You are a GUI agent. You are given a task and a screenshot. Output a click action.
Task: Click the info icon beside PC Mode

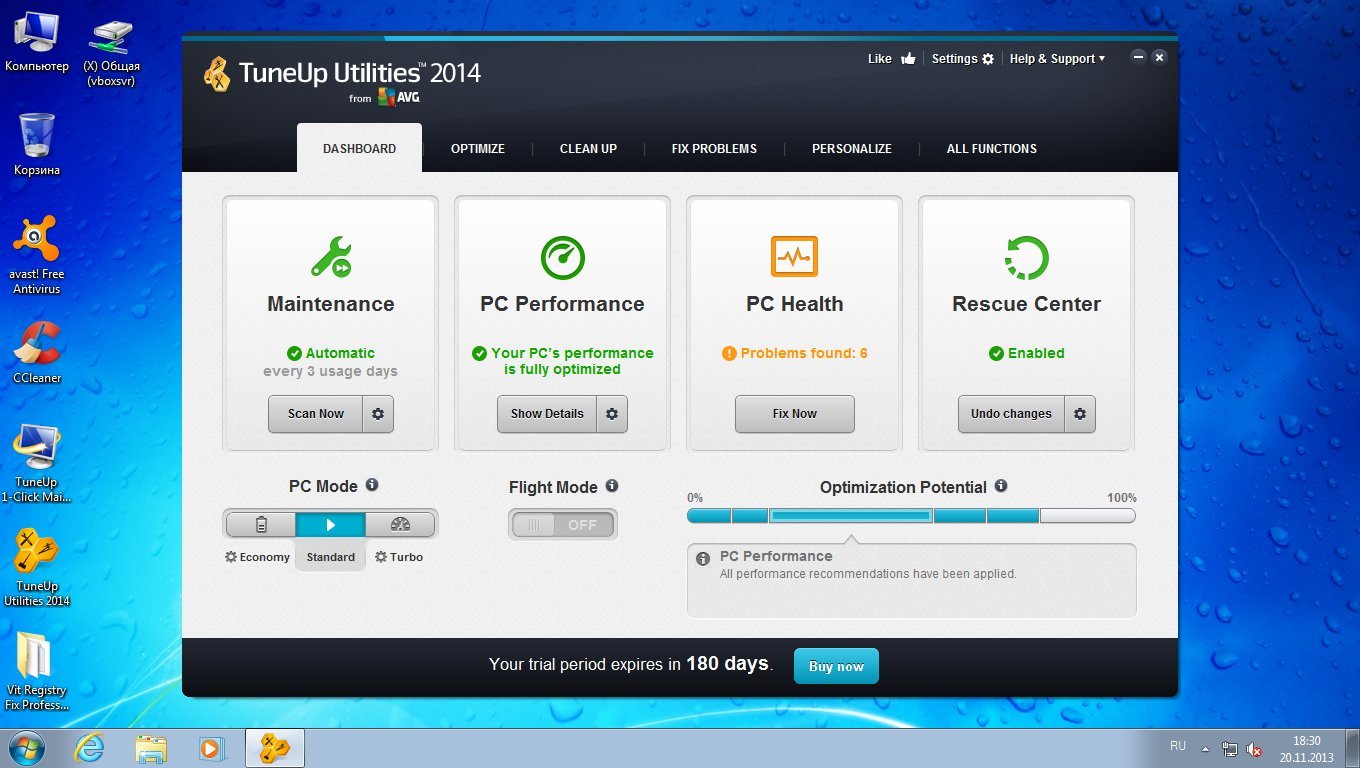pyautogui.click(x=372, y=484)
